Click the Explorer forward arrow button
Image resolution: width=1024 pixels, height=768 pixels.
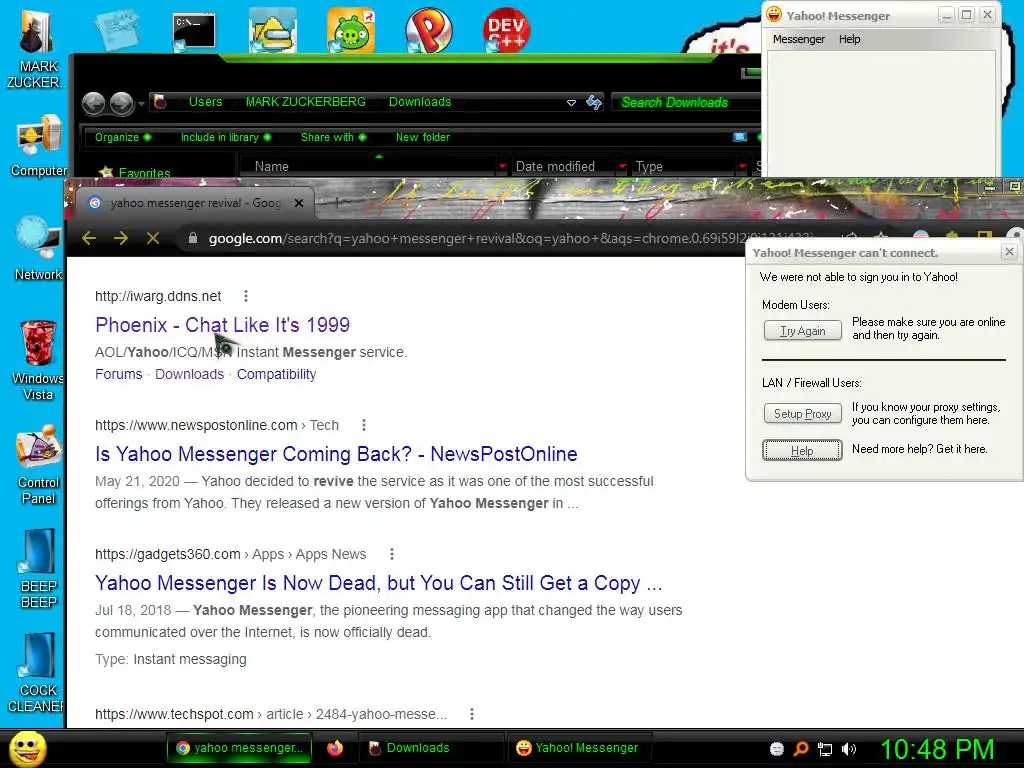pos(121,103)
